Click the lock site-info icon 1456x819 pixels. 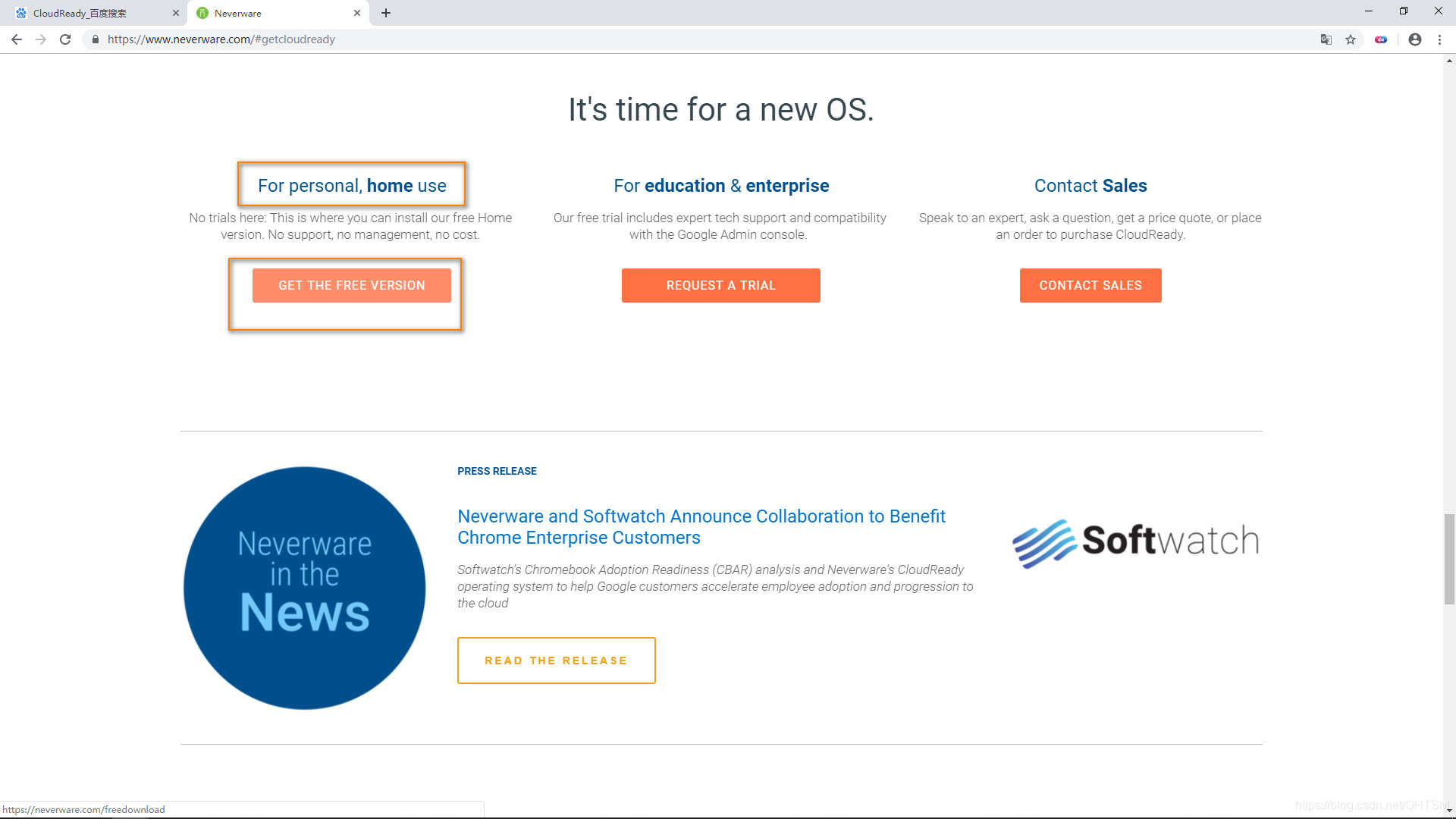pos(96,39)
